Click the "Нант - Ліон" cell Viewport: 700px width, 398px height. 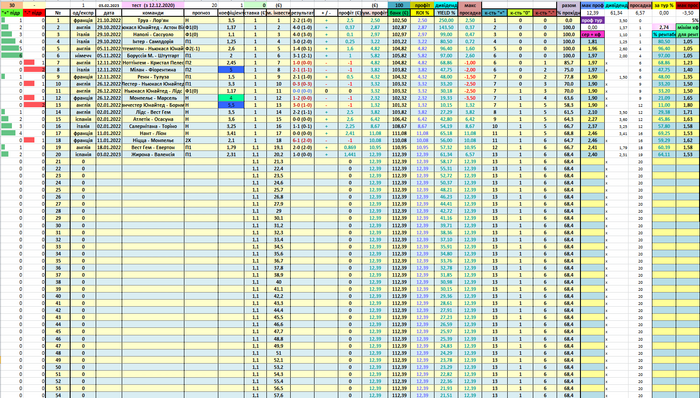(x=153, y=133)
